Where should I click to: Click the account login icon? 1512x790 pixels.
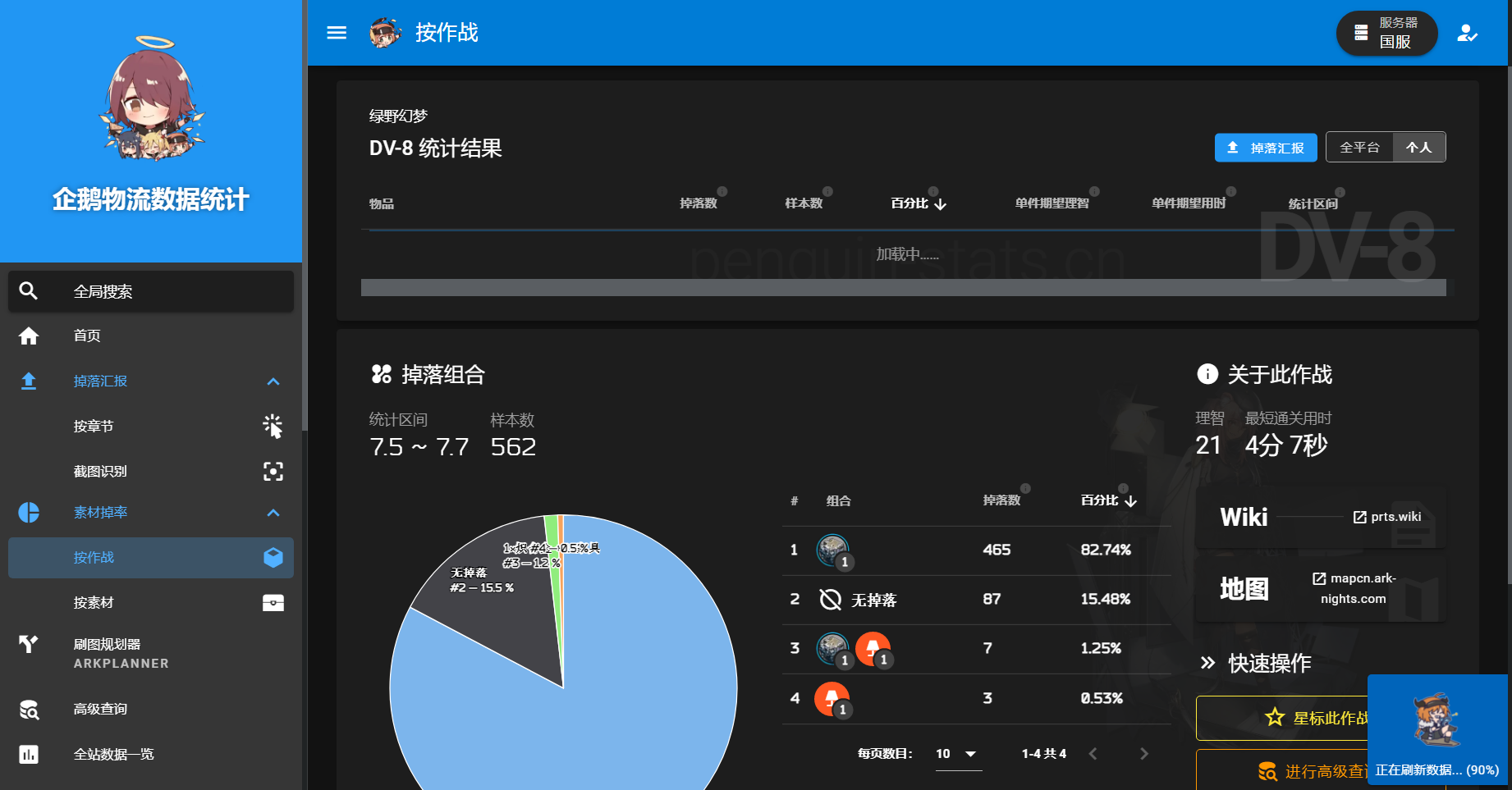1467,34
